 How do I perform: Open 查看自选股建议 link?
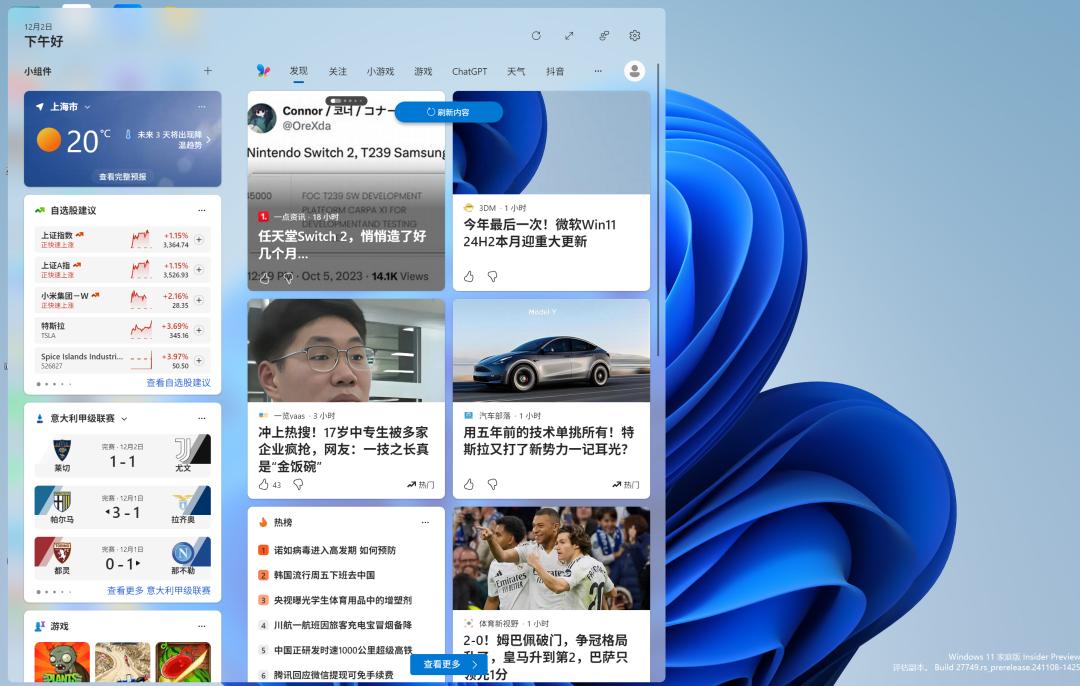point(178,383)
